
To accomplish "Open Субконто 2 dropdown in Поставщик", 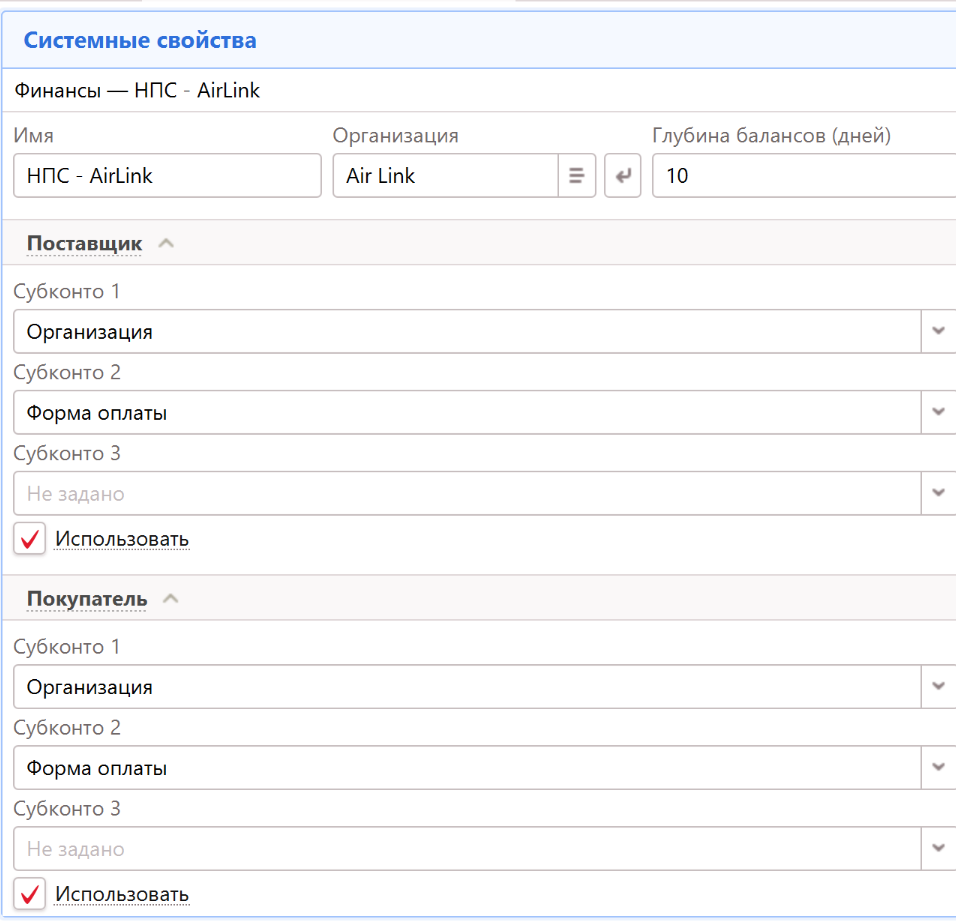I will [x=937, y=412].
